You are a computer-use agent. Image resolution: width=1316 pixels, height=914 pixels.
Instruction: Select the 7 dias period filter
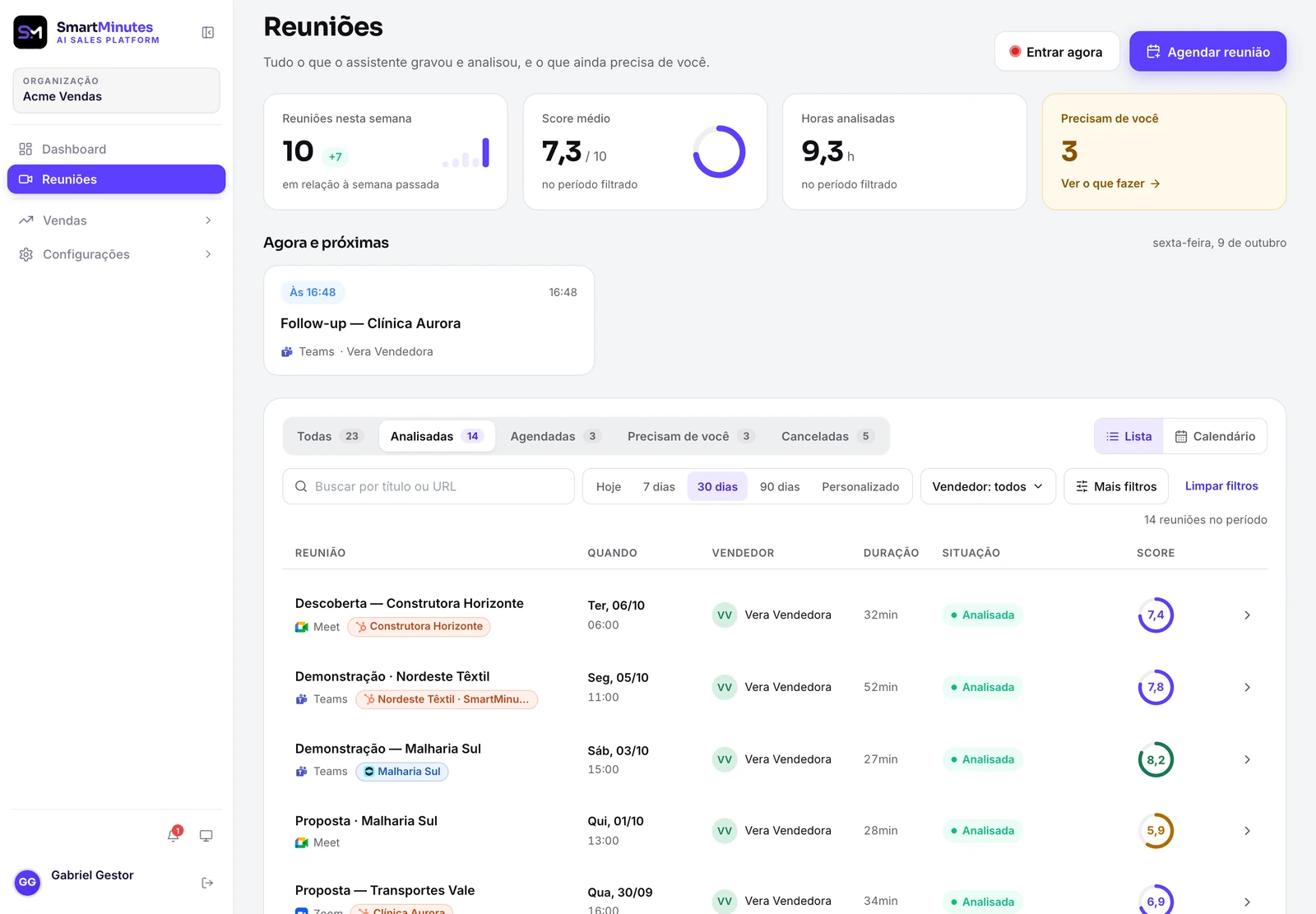659,487
